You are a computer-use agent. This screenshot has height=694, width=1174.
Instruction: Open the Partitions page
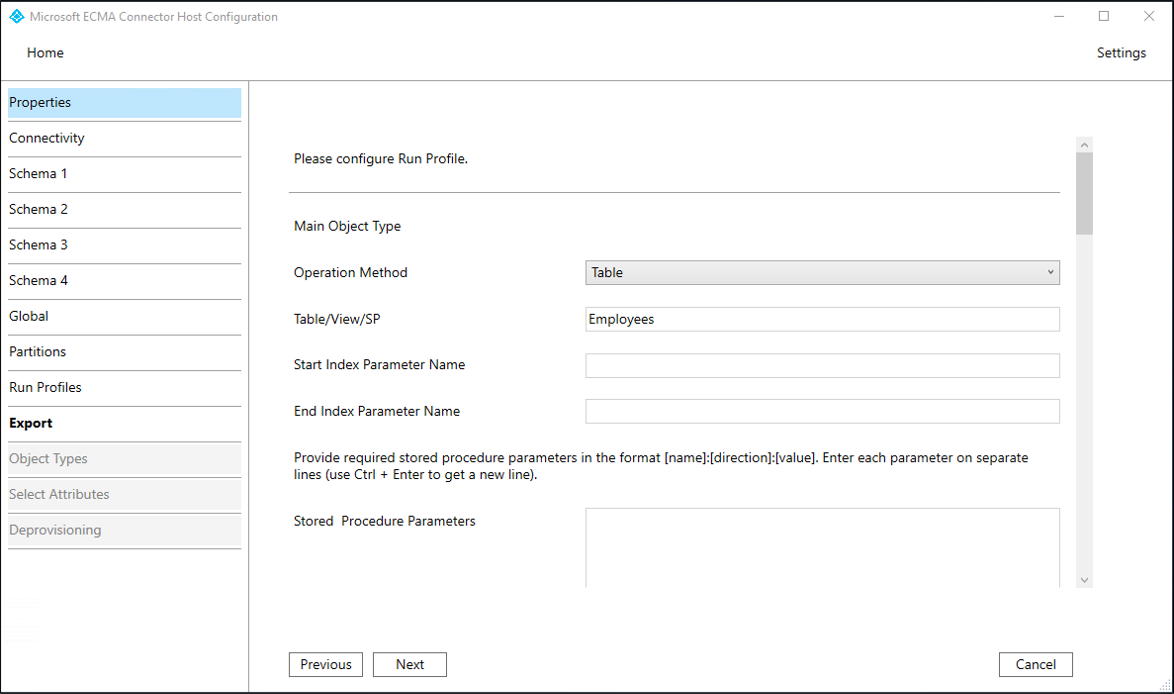click(x=124, y=352)
